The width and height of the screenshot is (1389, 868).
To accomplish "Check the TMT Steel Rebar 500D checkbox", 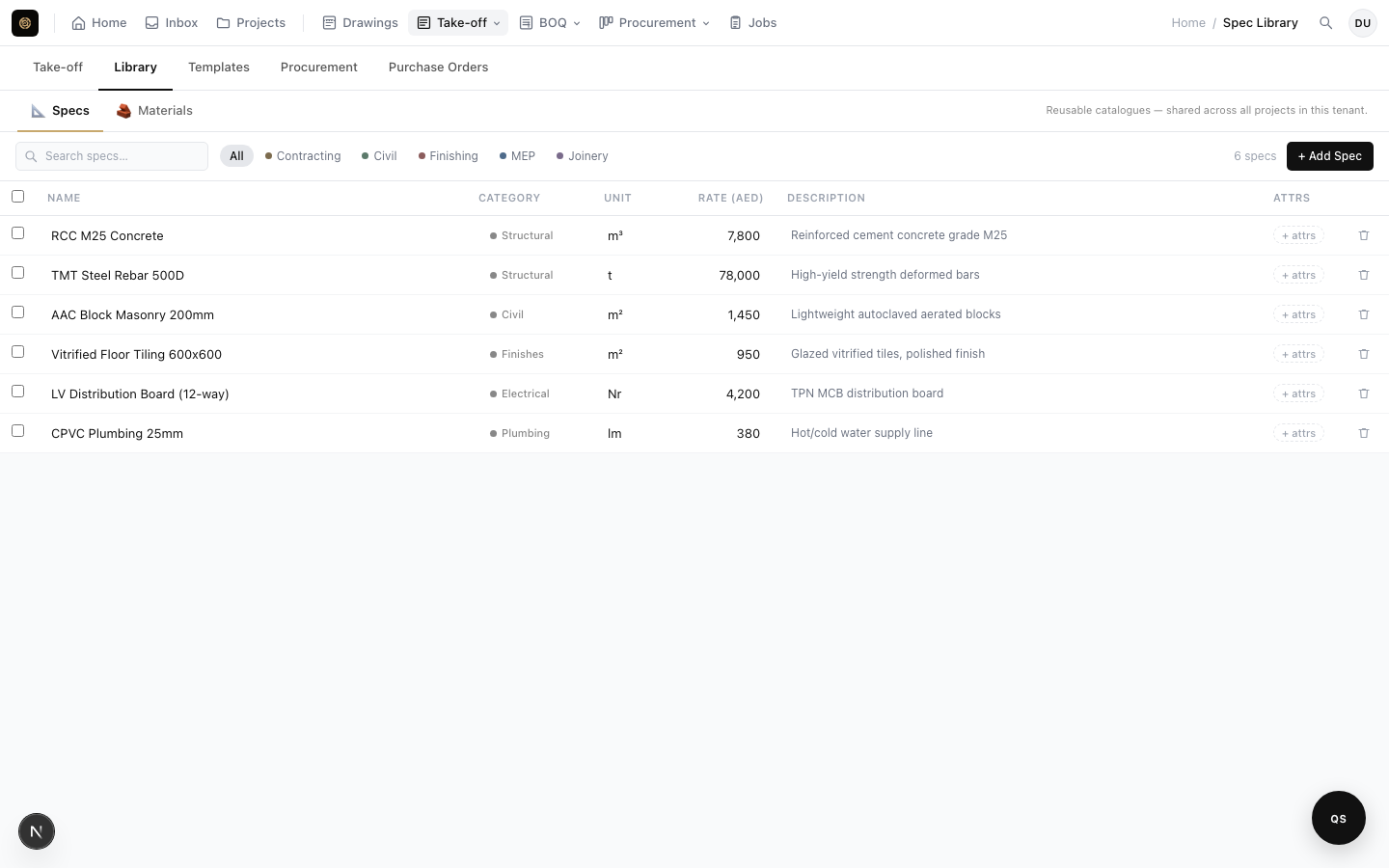I will point(17,273).
